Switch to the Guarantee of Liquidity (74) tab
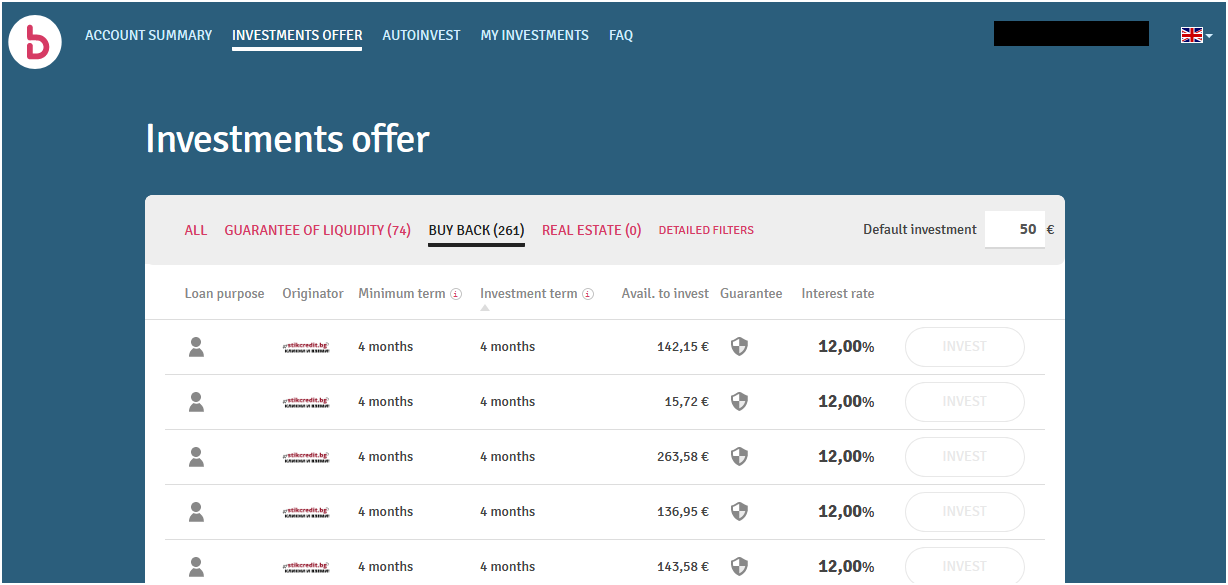This screenshot has width=1228, height=585. [317, 230]
